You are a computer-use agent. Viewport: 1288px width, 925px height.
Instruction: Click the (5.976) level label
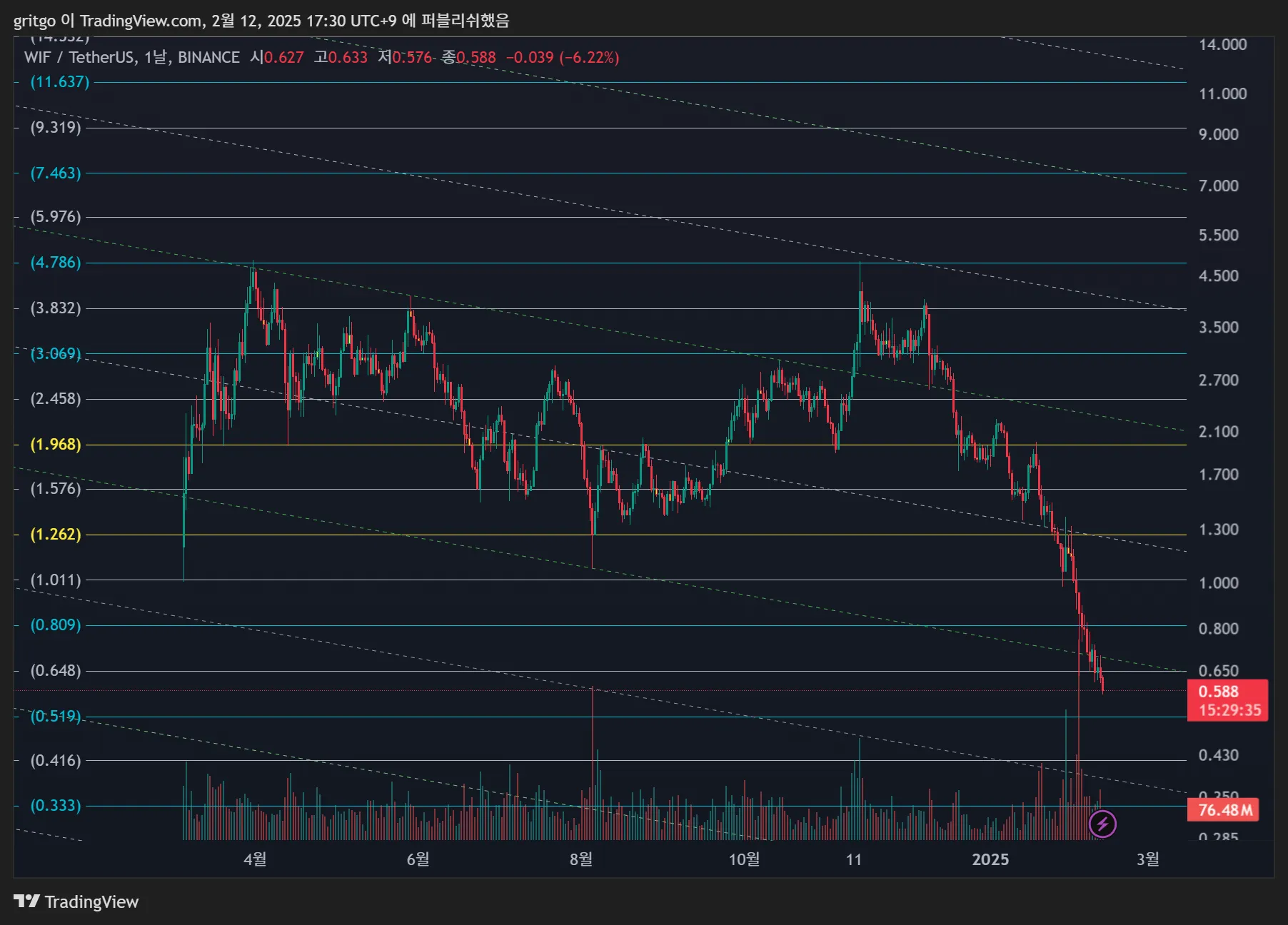(56, 217)
